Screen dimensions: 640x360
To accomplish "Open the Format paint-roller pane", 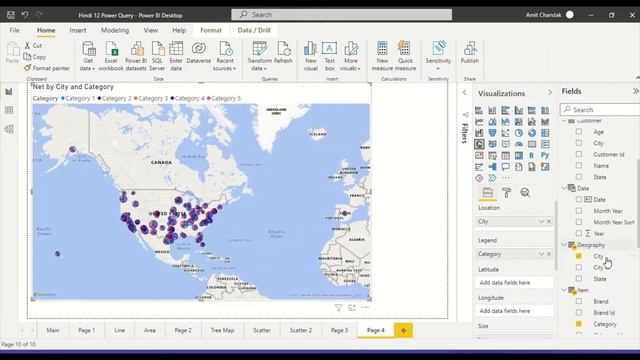I will coord(507,193).
